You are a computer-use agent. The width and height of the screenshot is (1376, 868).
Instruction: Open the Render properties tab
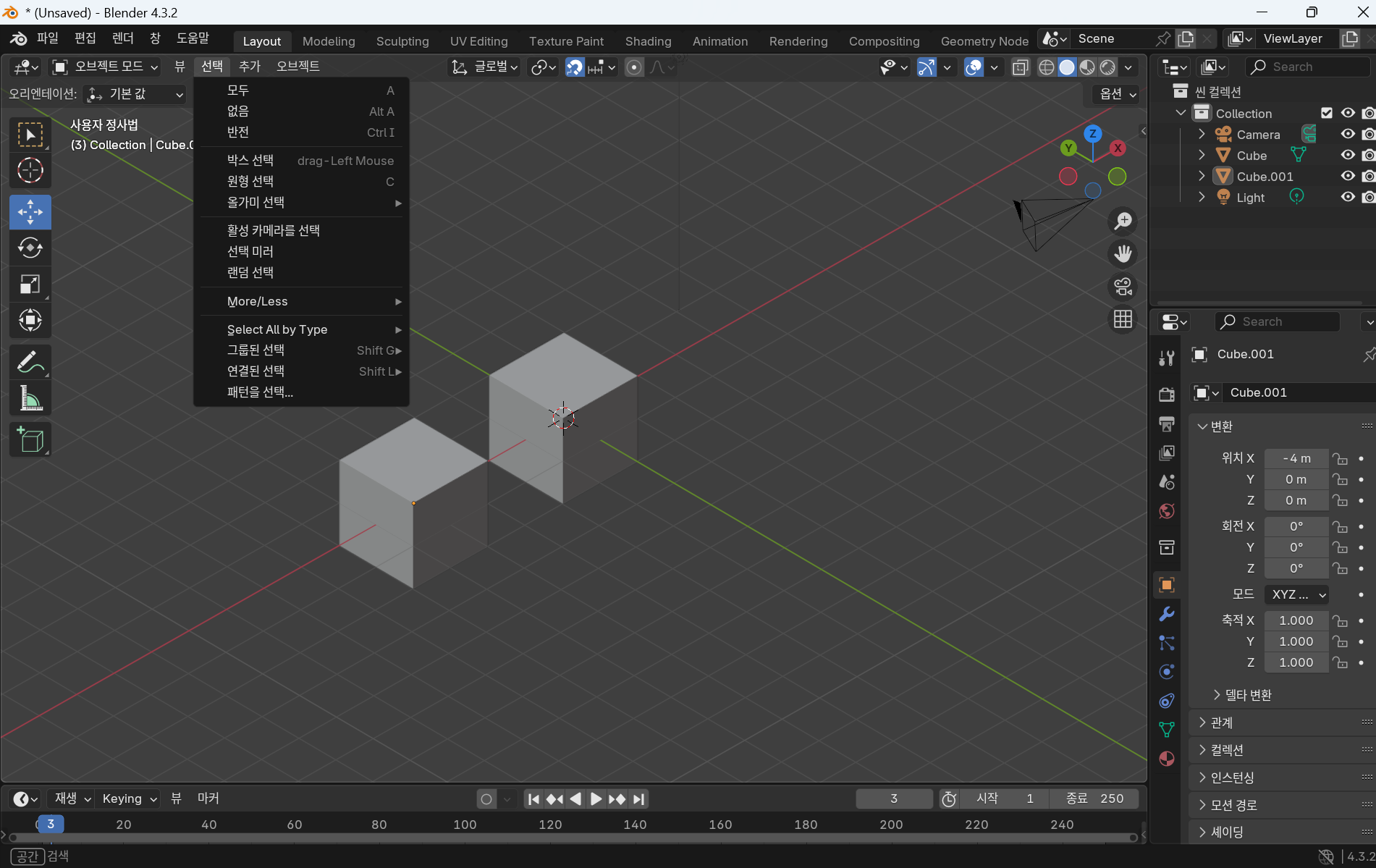click(x=1166, y=395)
